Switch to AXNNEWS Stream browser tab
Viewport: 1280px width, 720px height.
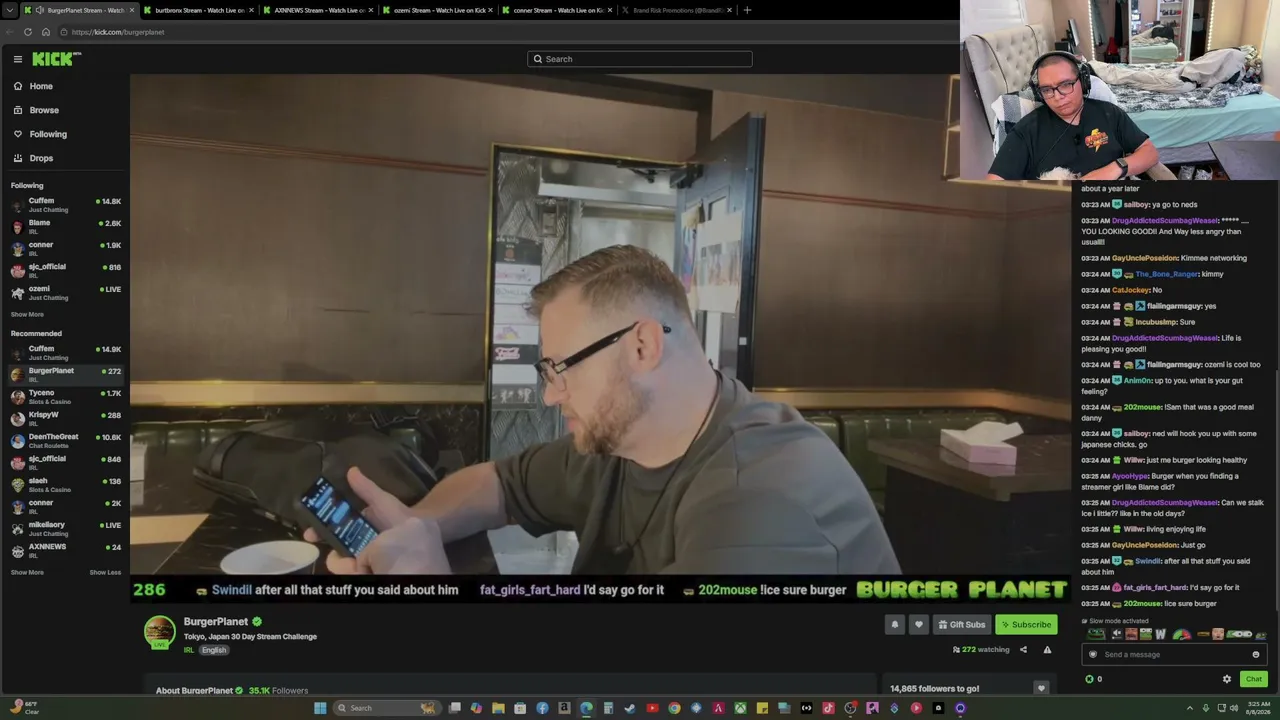317,10
